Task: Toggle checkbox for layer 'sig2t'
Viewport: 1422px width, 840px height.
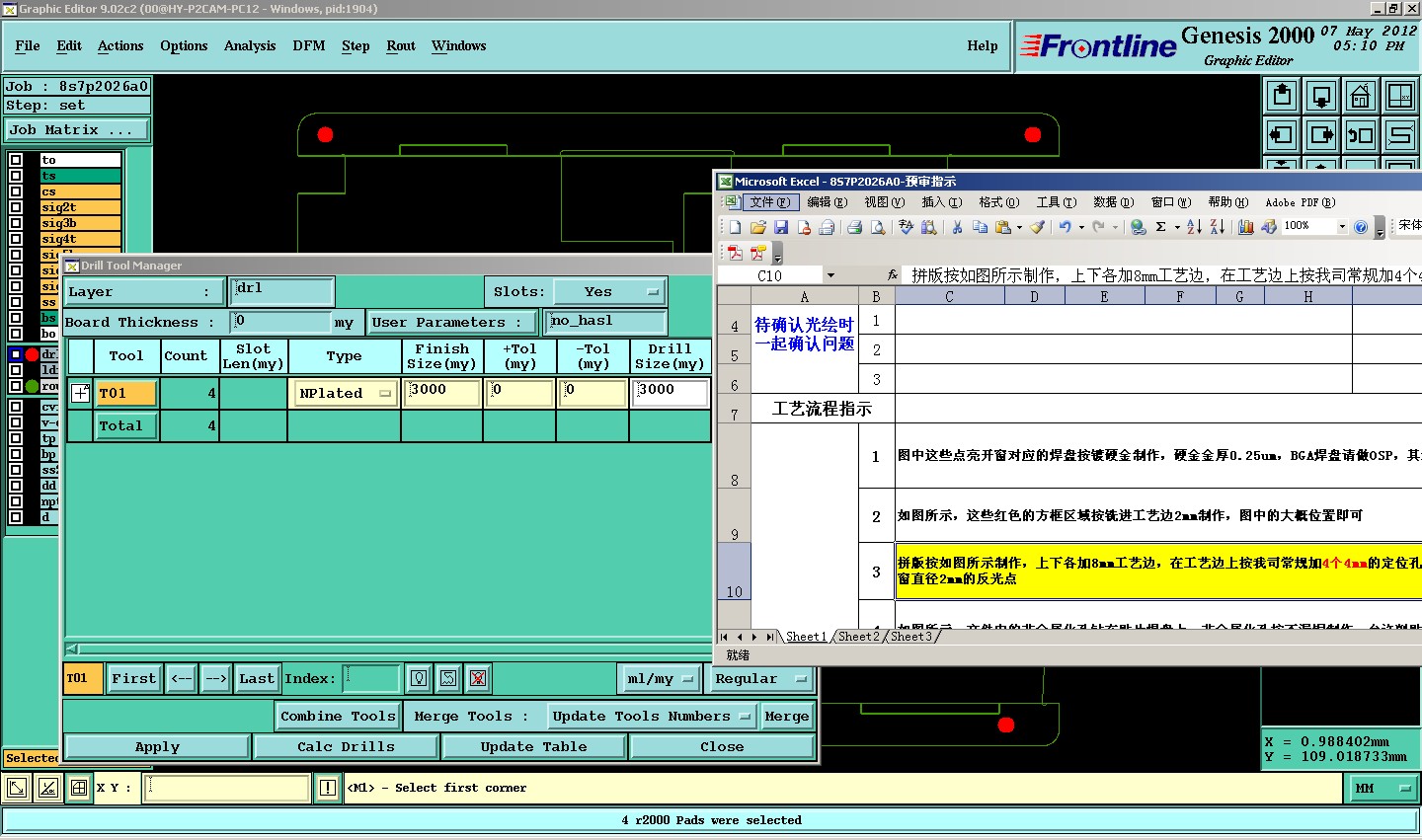Action: 17,207
